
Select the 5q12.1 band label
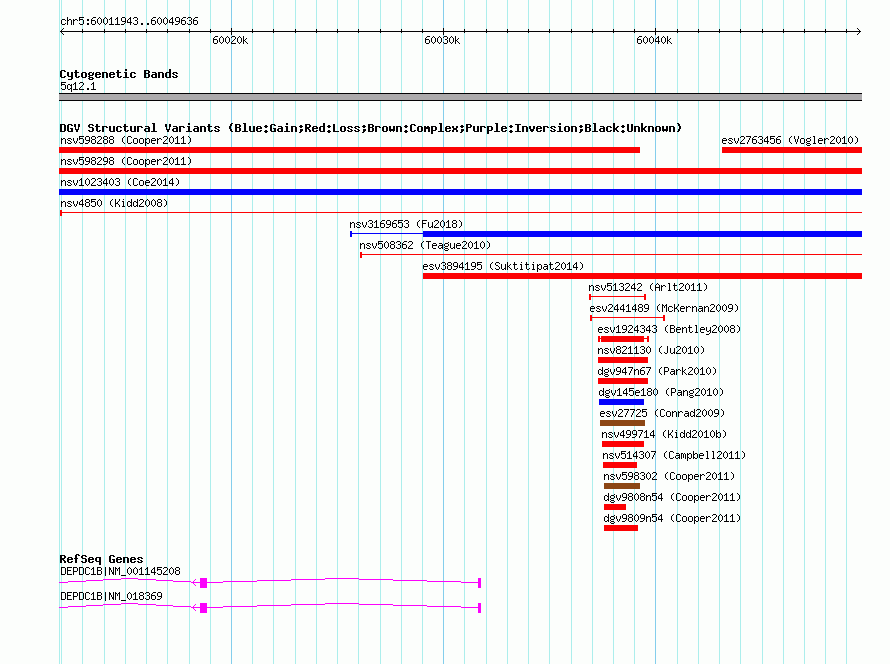78,86
